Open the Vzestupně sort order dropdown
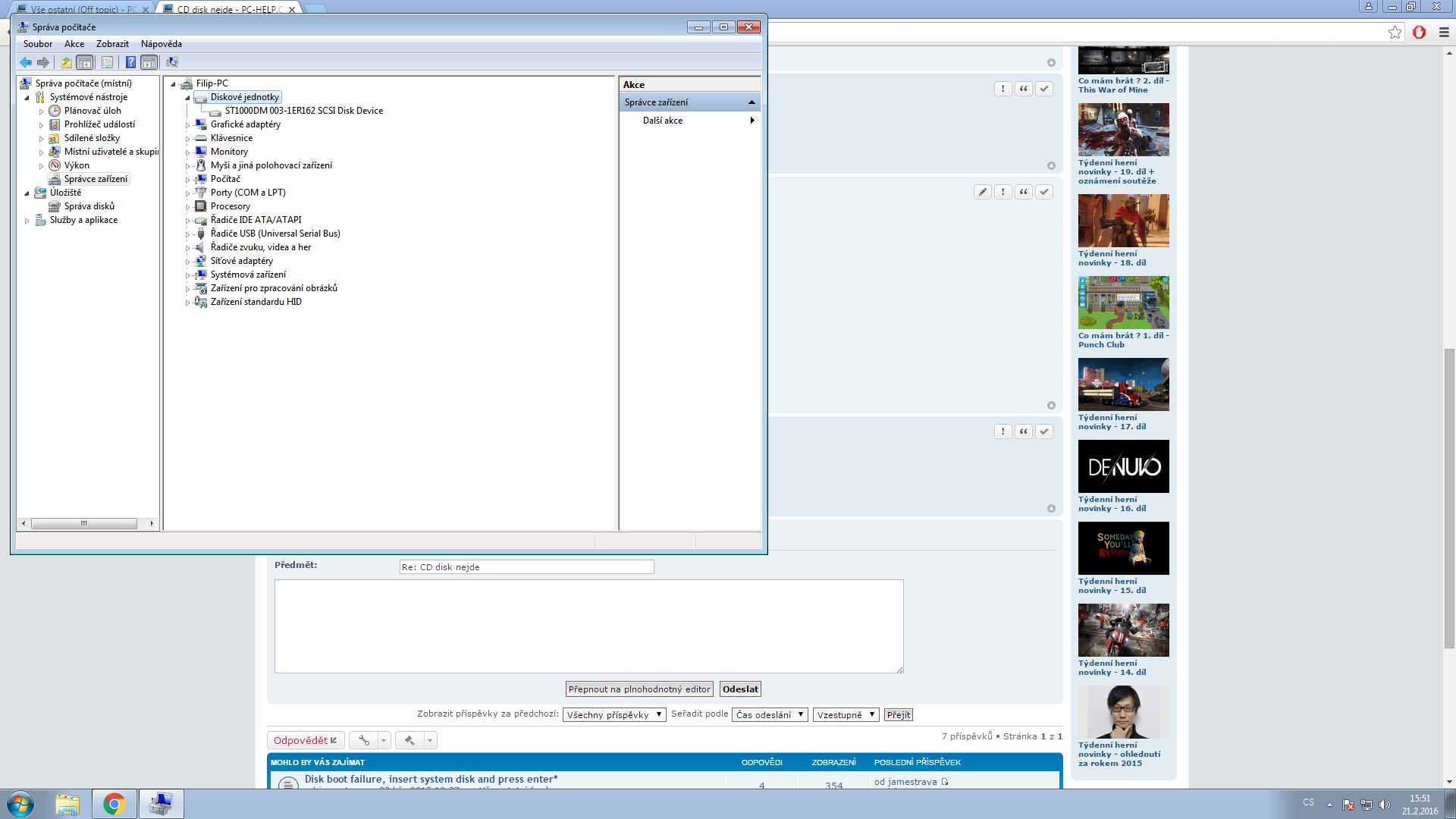1456x819 pixels. [x=846, y=715]
